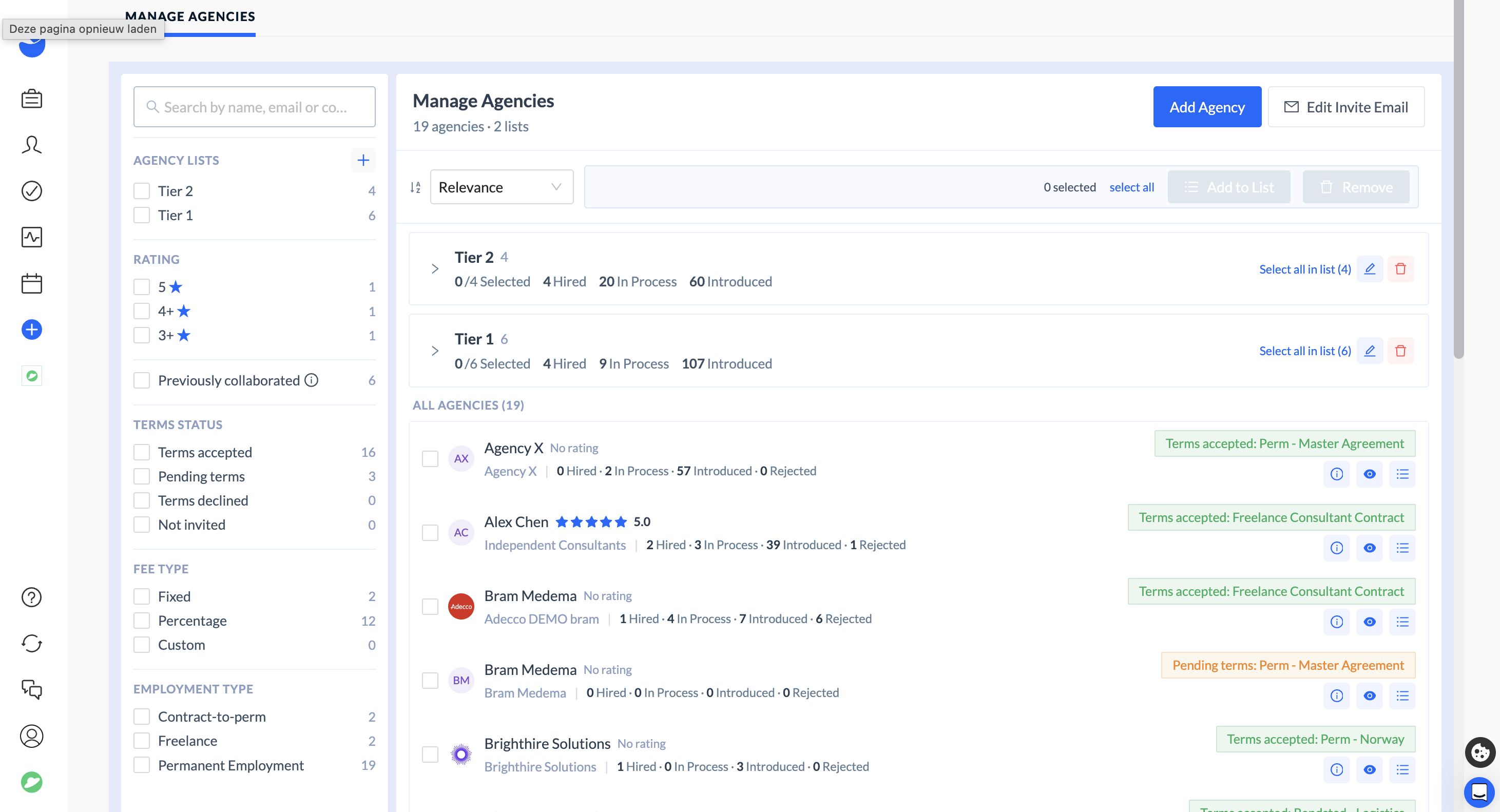This screenshot has height=812, width=1500.
Task: Open list icon for Alex Chen
Action: tap(1402, 548)
